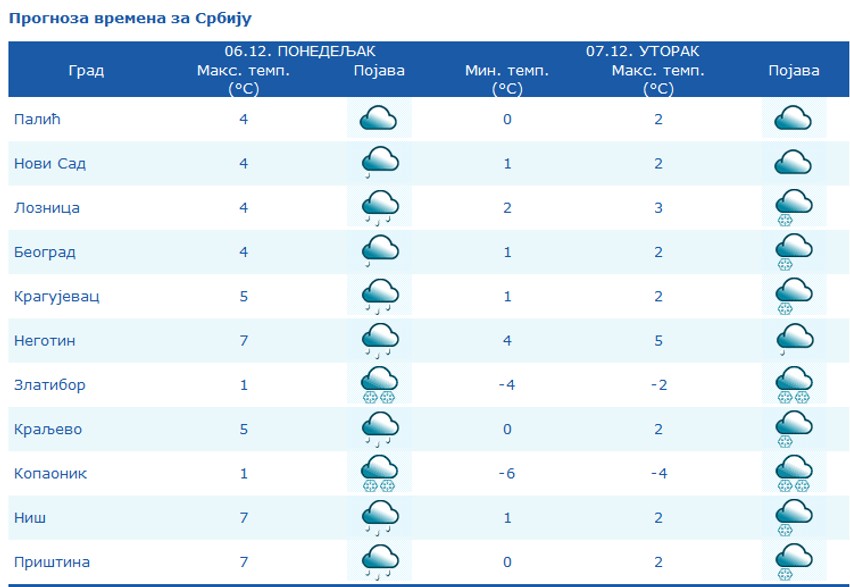
Task: Click Tuesday snow icon for Крагујевац
Action: (792, 296)
